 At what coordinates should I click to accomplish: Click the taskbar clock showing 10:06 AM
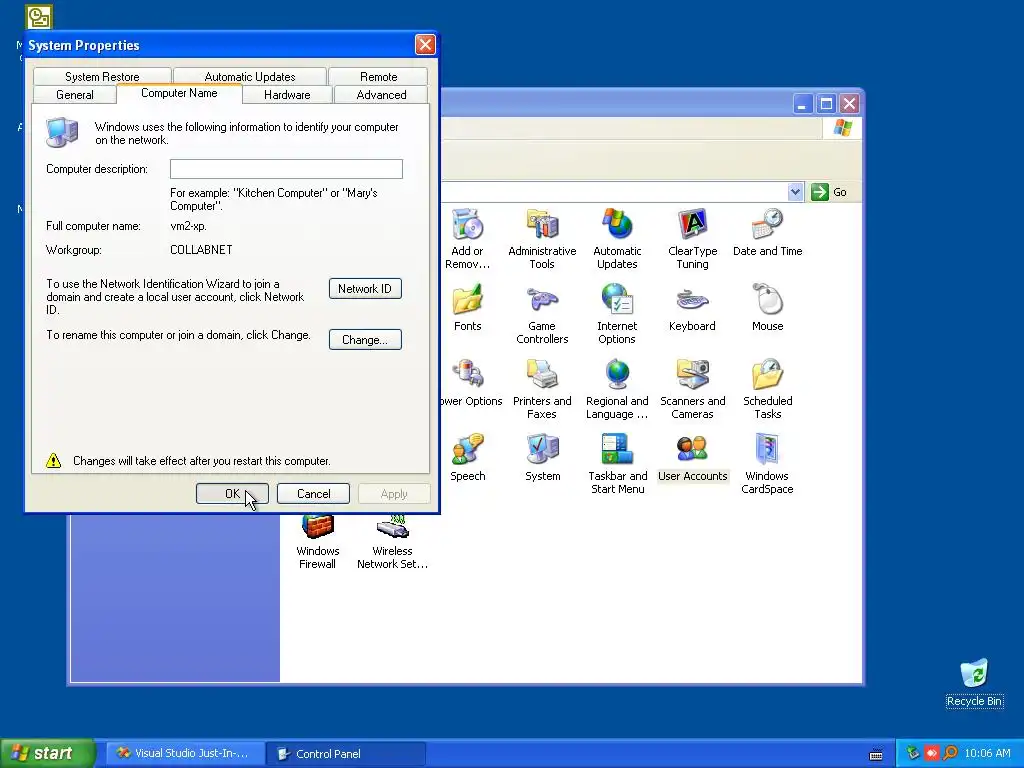coord(987,753)
